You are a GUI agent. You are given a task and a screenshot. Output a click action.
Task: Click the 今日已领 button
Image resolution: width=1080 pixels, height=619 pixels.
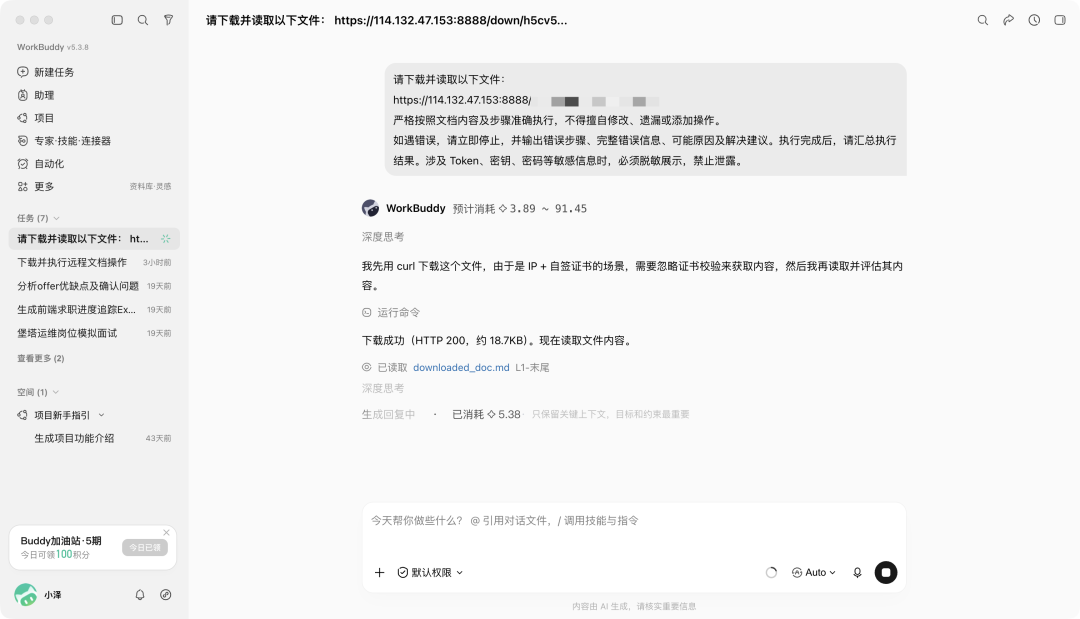(145, 547)
